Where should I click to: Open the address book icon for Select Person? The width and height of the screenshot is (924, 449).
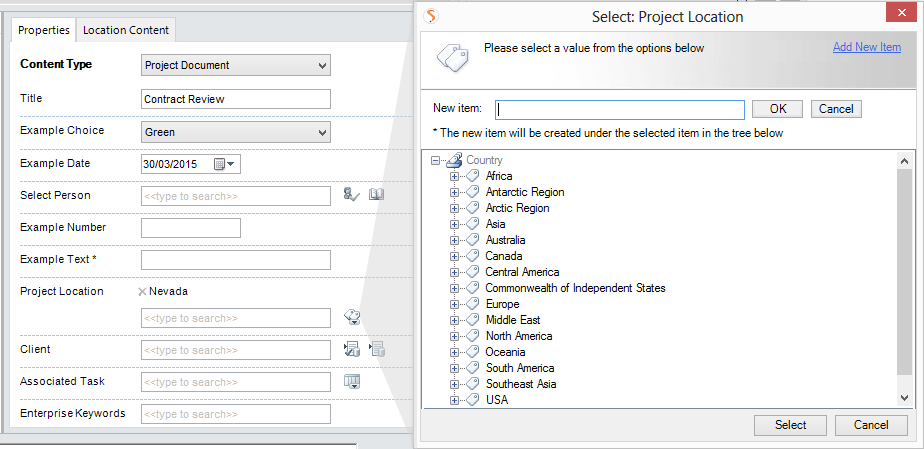(x=376, y=195)
